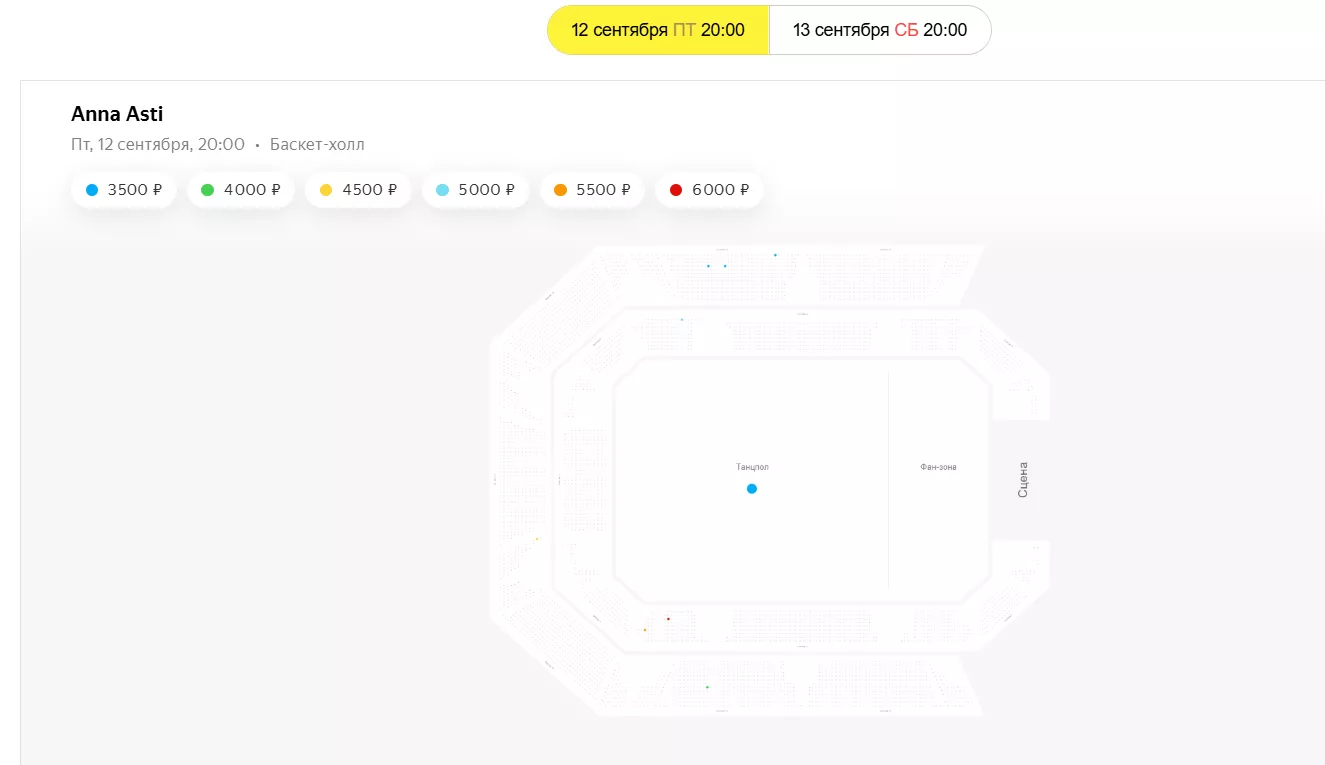
Task: Click the Баскет-холл venue name
Action: pos(317,145)
